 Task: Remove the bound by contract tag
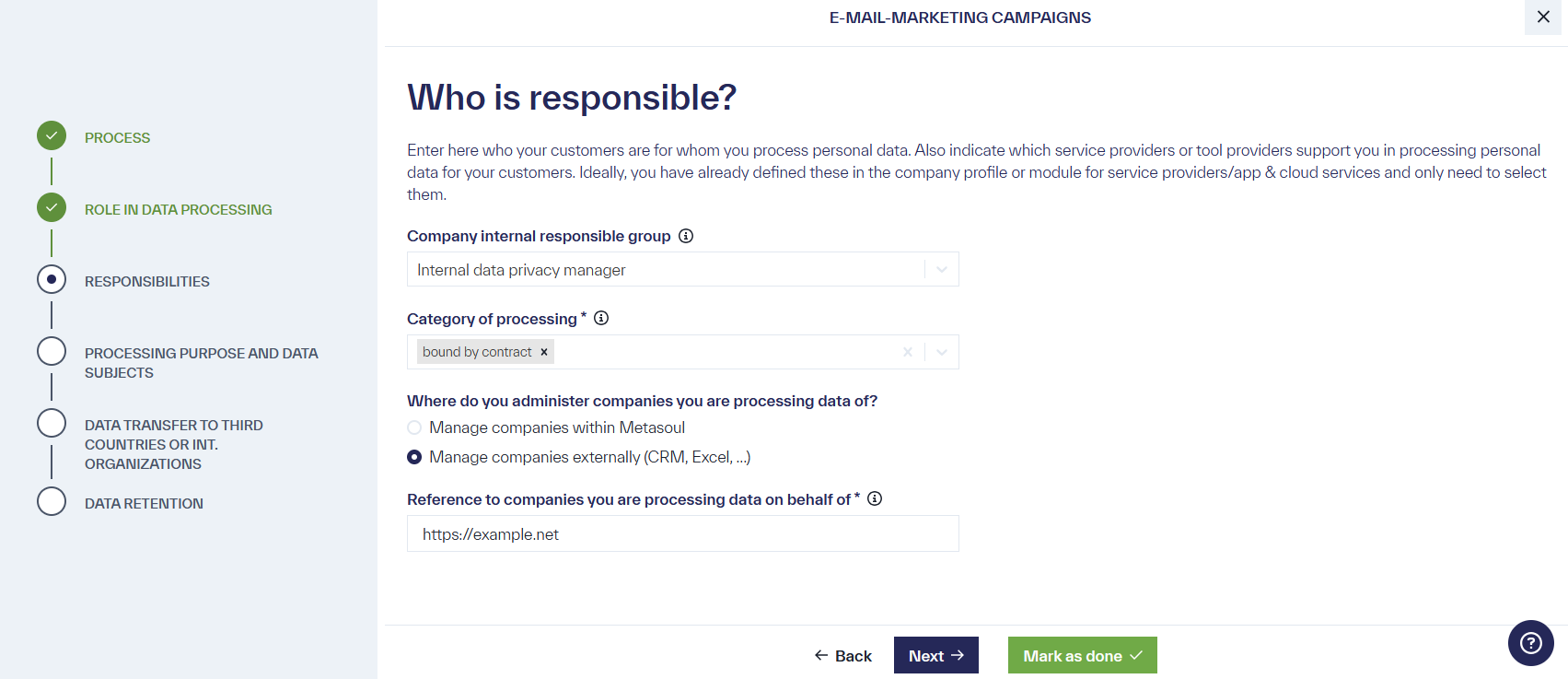coord(544,351)
